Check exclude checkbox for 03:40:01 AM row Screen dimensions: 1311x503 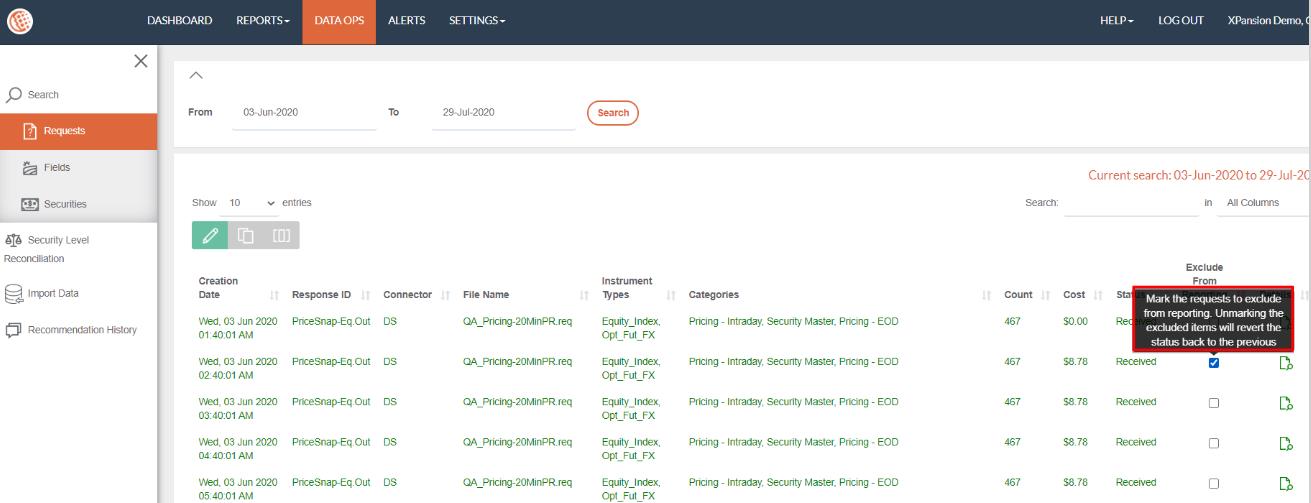tap(1214, 403)
